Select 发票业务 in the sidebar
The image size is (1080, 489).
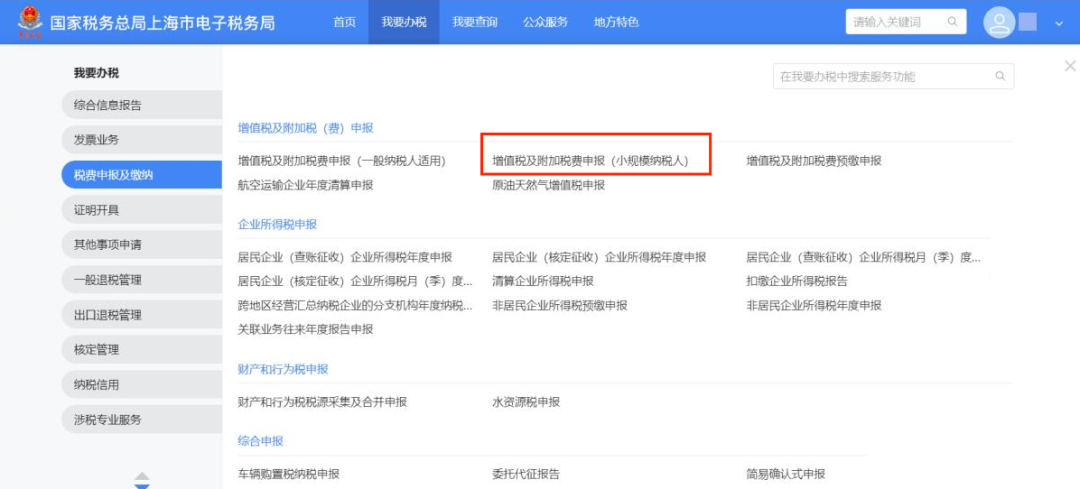pos(141,140)
